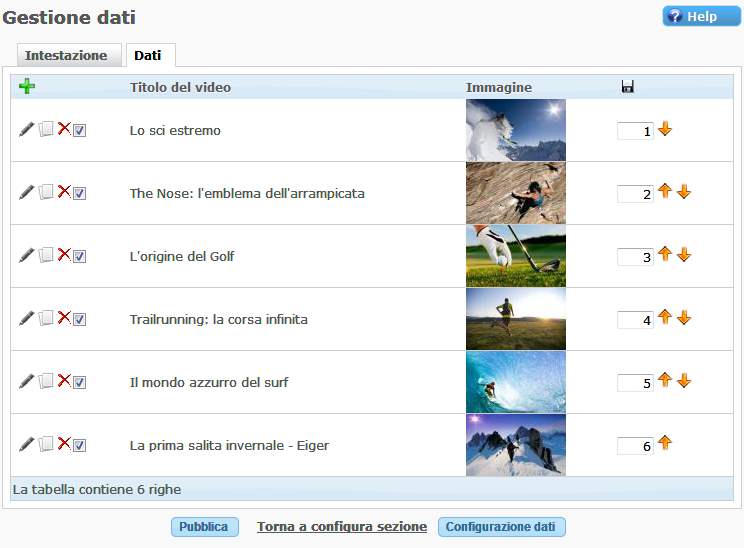Viewport: 744px width, 548px height.
Task: Open the surf wave thumbnail image
Action: pyautogui.click(x=515, y=382)
